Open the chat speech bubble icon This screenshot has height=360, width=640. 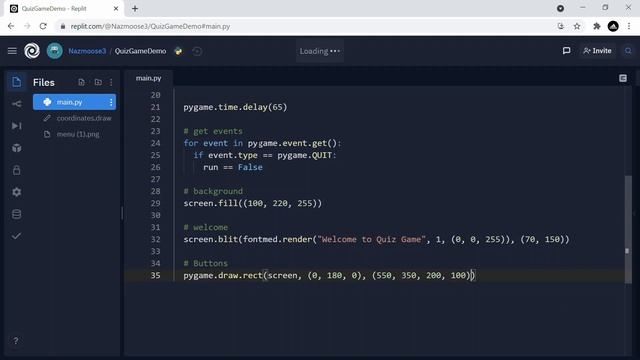tap(566, 51)
